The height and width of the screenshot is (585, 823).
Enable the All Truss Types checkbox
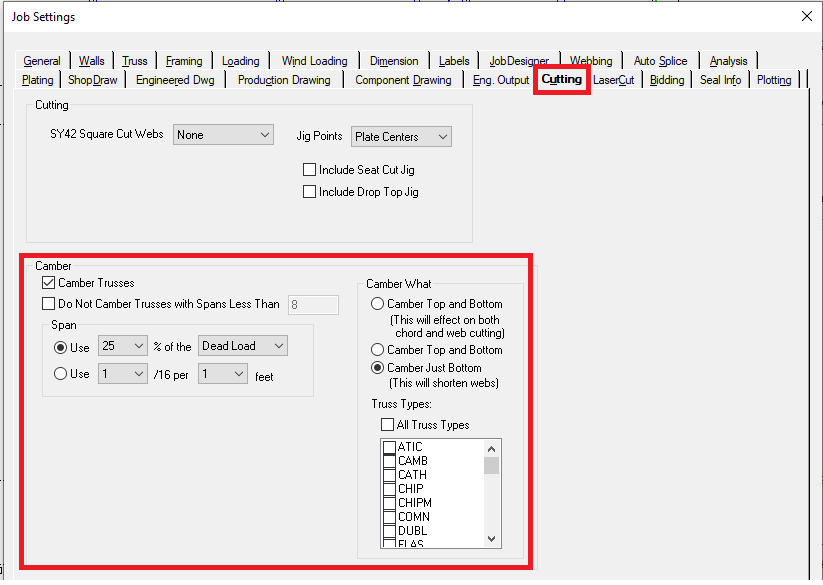tap(387, 424)
